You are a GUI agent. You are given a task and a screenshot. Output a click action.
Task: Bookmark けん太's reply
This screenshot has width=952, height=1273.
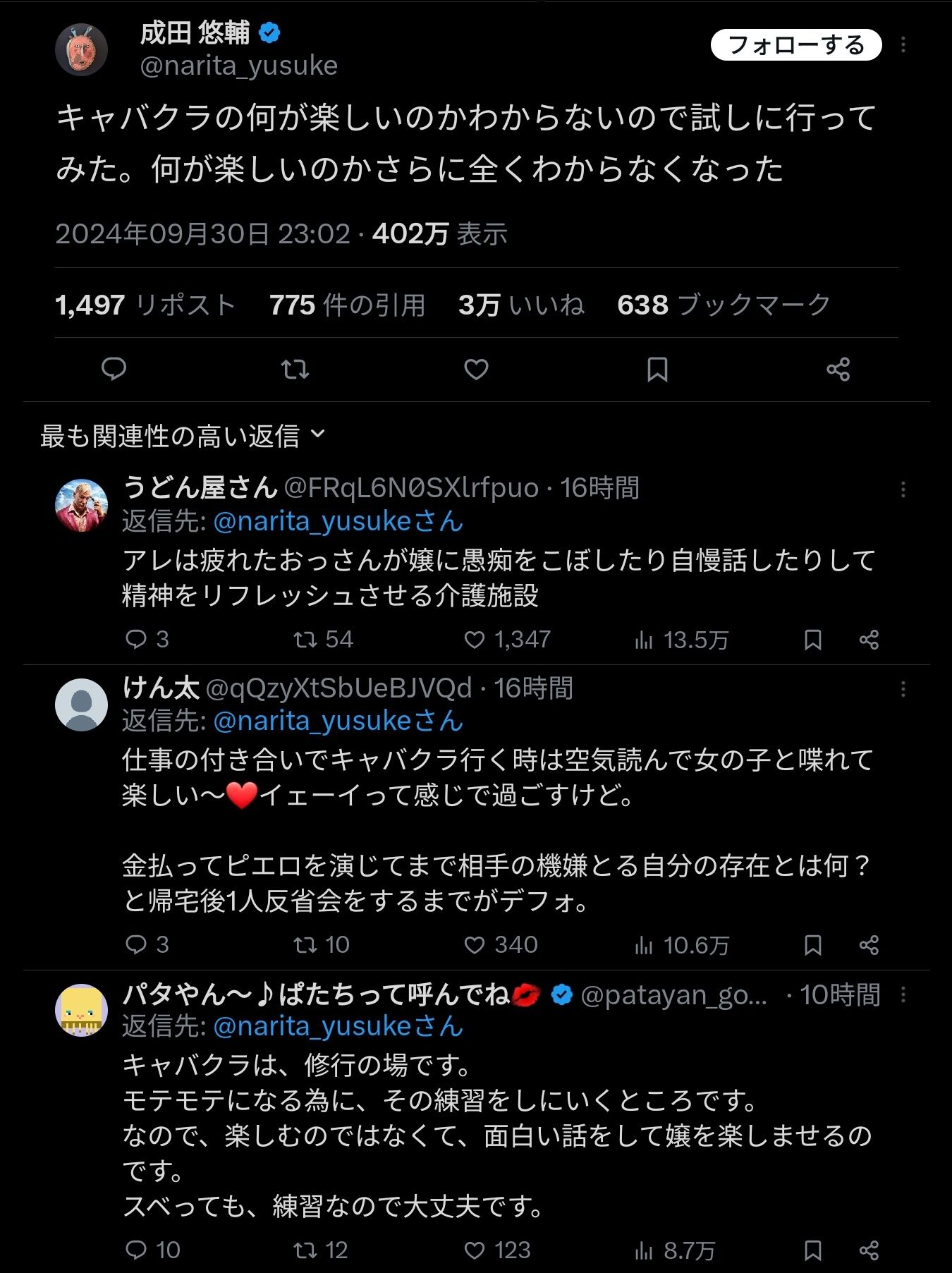click(x=812, y=945)
